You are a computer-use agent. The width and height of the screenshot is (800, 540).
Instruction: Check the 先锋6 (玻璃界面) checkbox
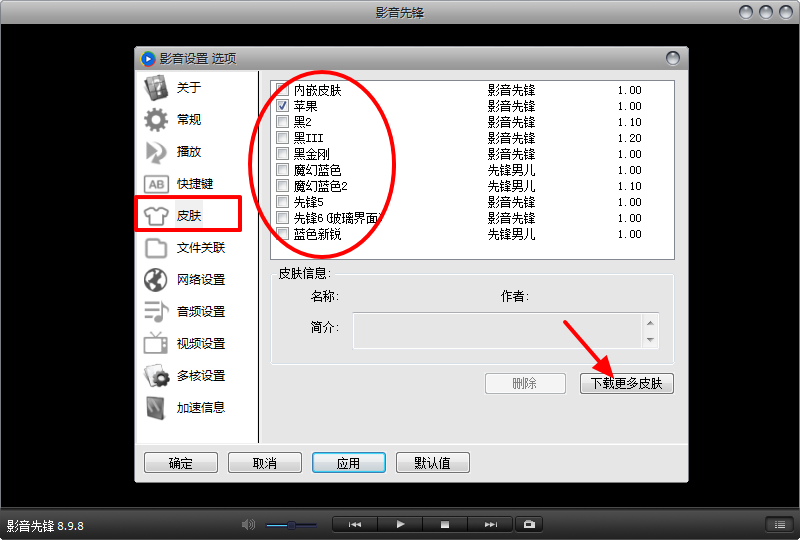pyautogui.click(x=282, y=217)
